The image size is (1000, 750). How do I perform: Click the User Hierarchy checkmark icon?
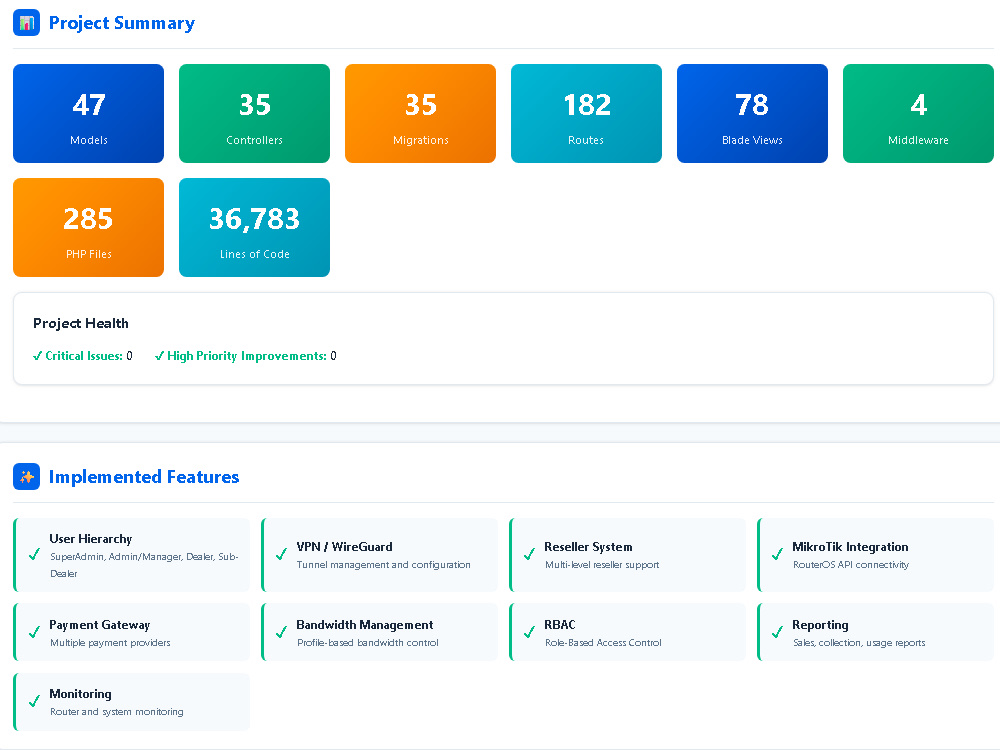tap(34, 555)
